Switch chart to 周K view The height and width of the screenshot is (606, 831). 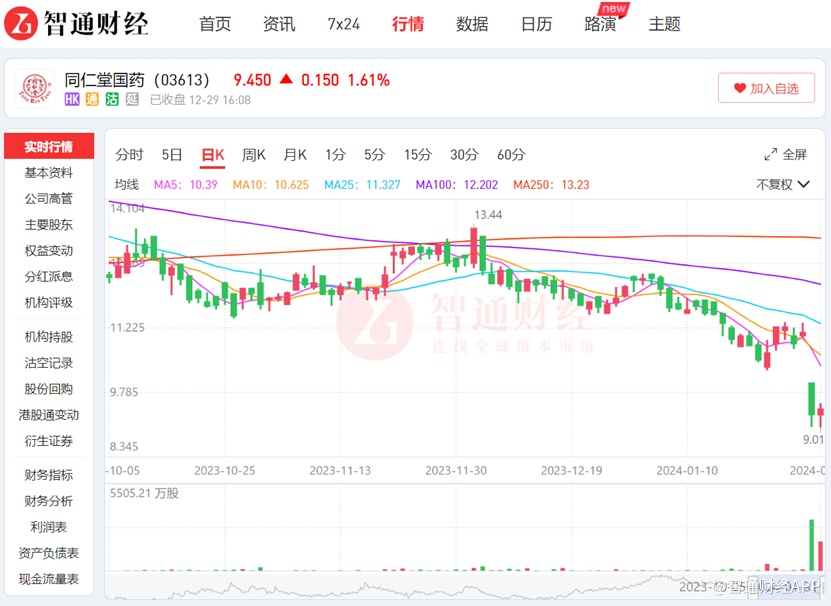(253, 155)
